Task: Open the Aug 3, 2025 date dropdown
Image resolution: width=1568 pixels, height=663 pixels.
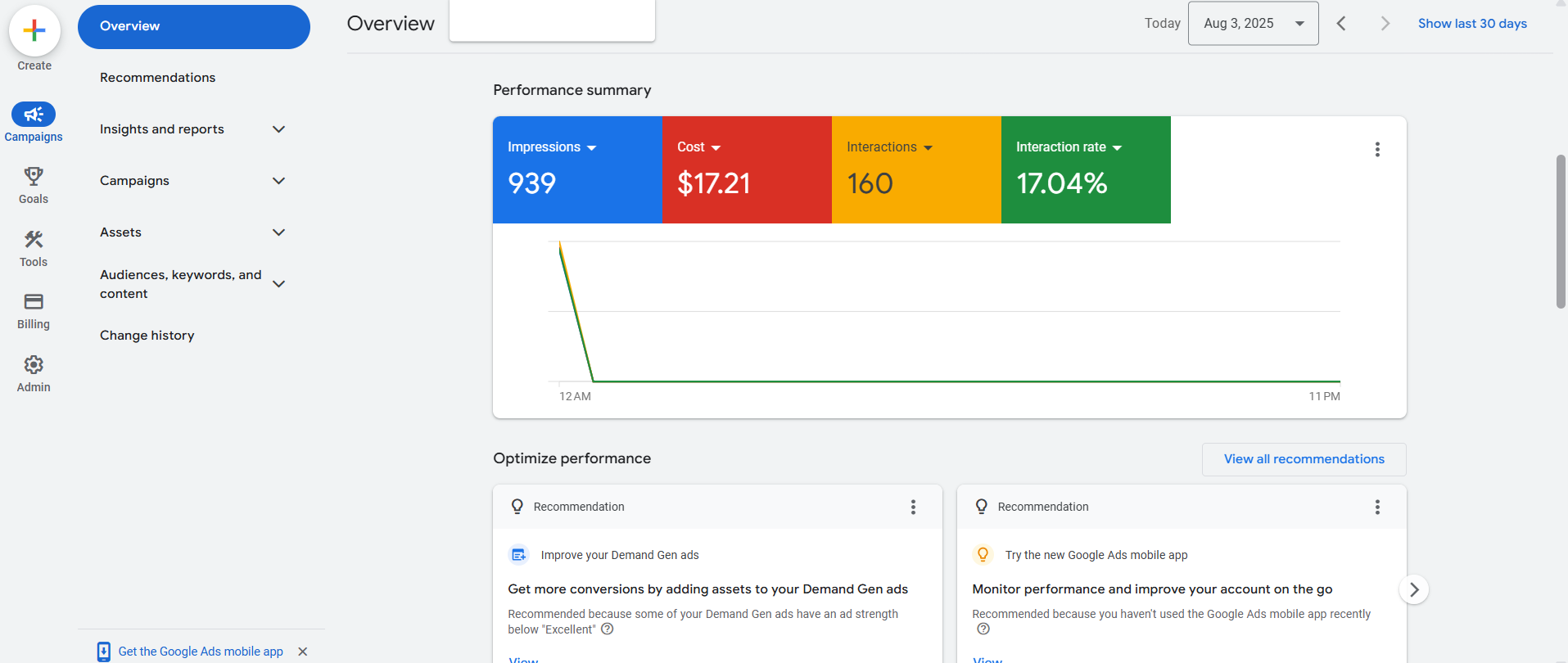Action: coord(1254,24)
